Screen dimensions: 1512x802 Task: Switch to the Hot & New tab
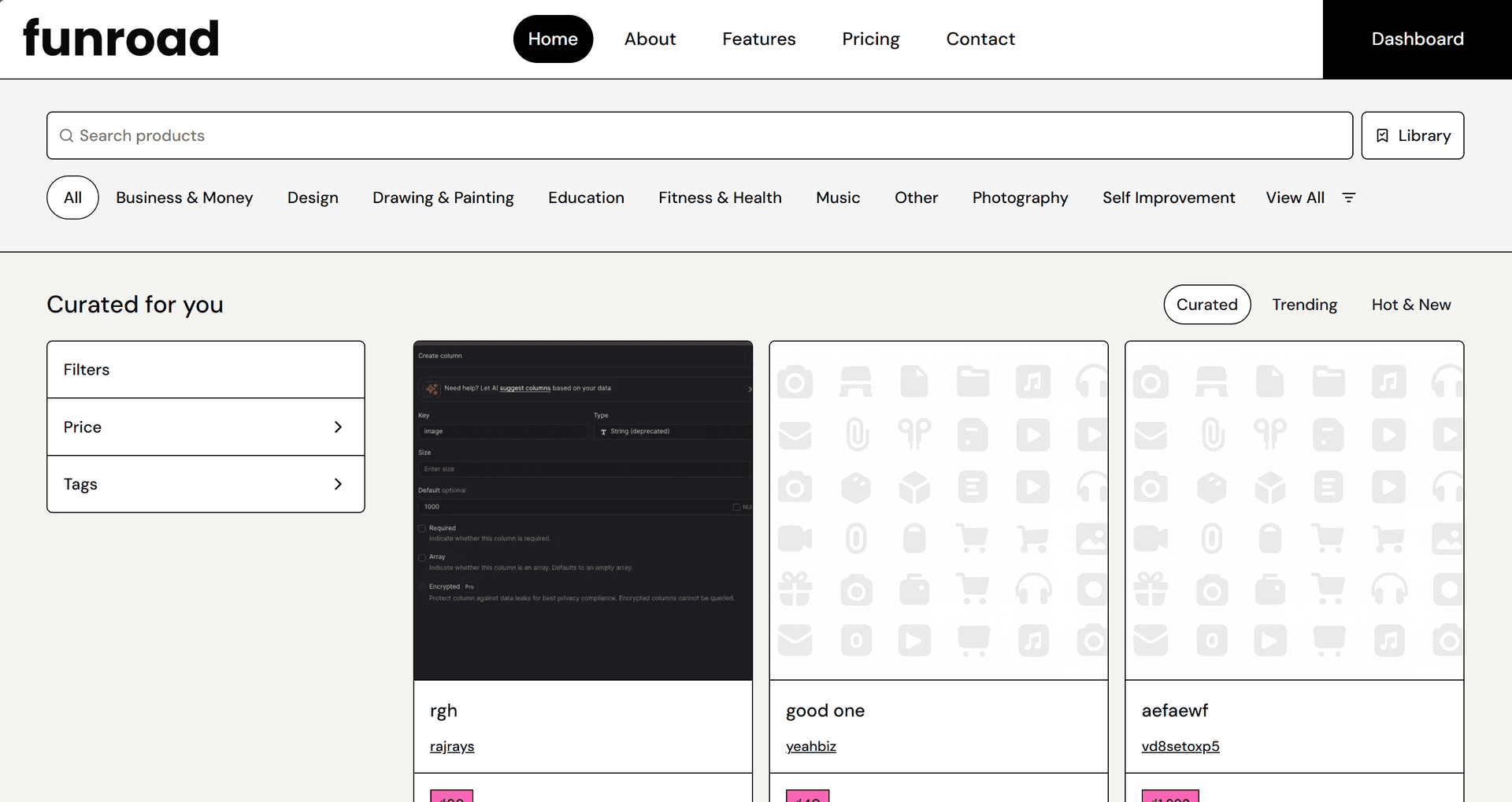[x=1411, y=305]
